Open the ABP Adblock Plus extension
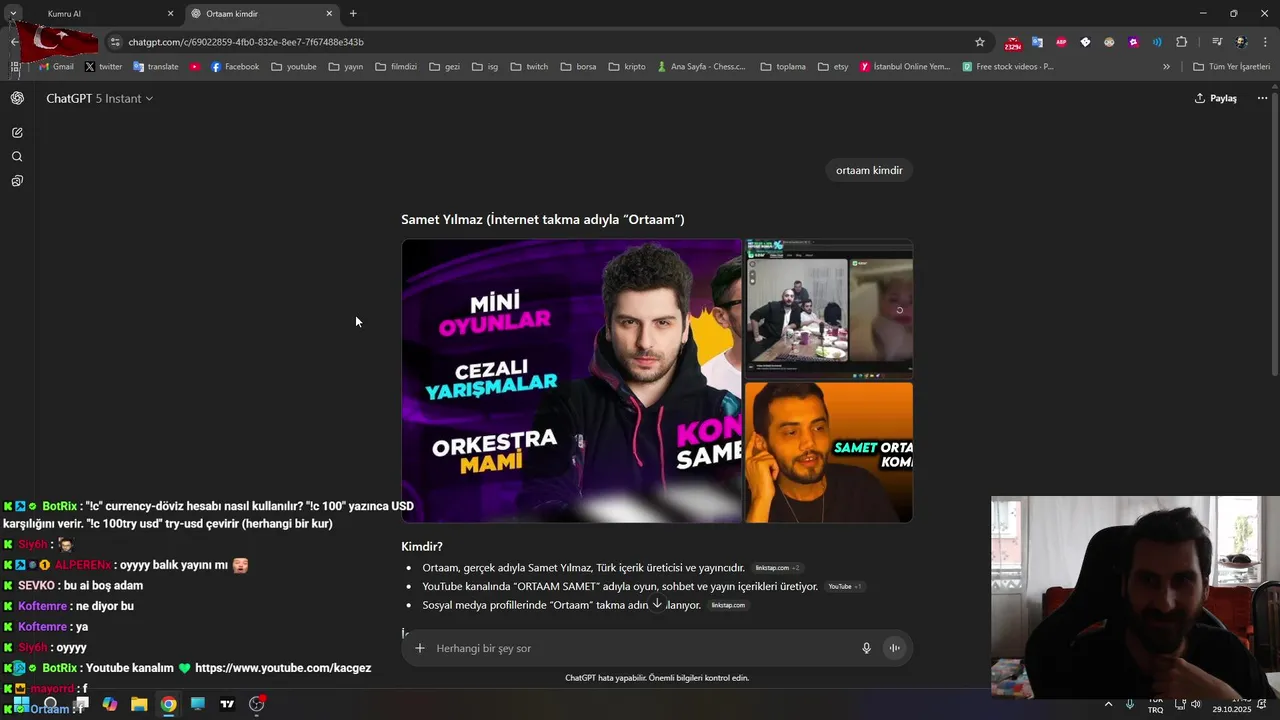 [1061, 42]
